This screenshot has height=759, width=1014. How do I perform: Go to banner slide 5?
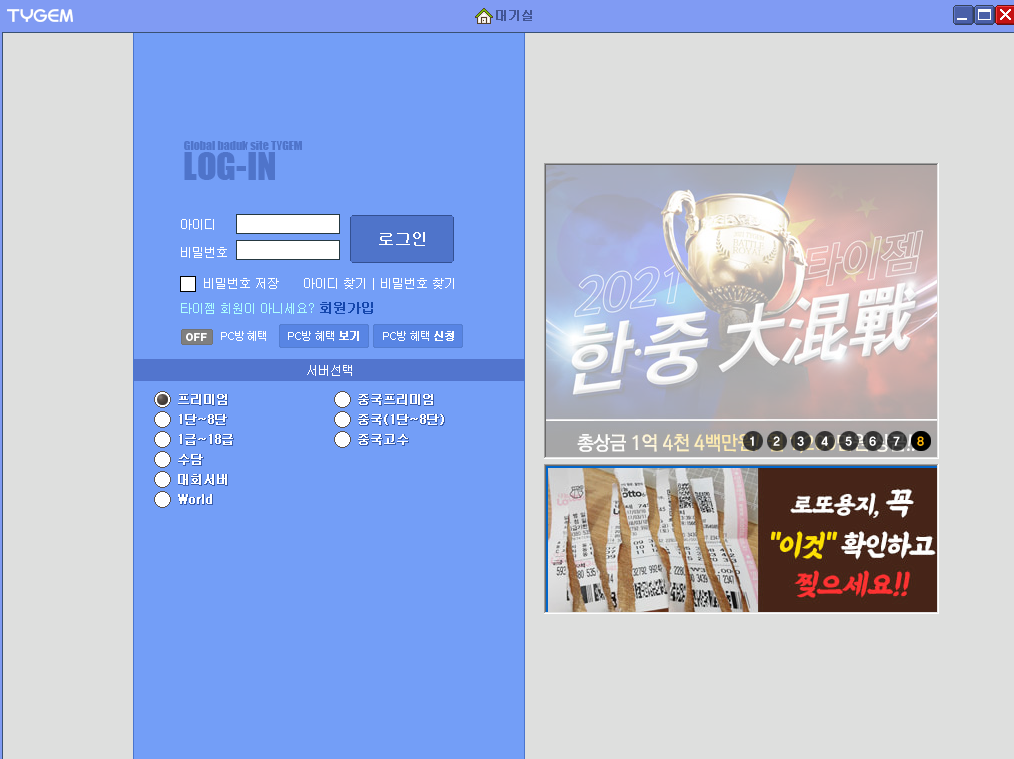(848, 442)
